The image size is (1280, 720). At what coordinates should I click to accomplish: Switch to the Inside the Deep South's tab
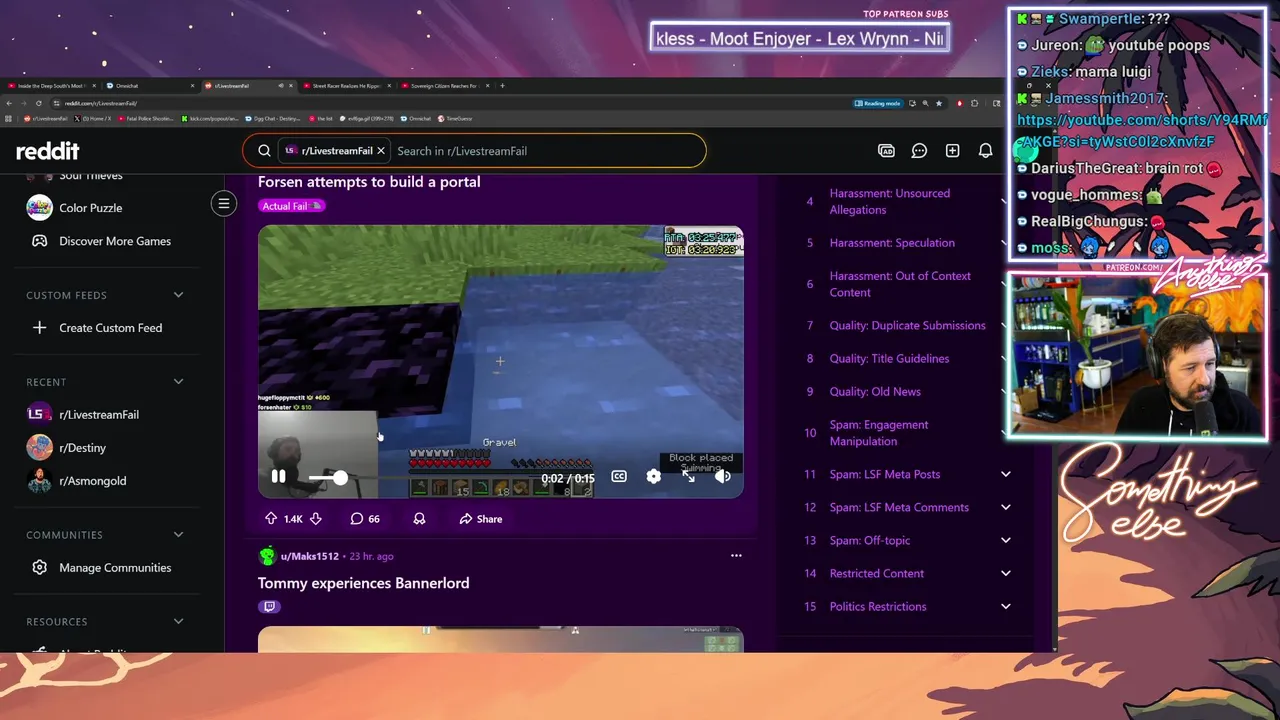point(50,86)
